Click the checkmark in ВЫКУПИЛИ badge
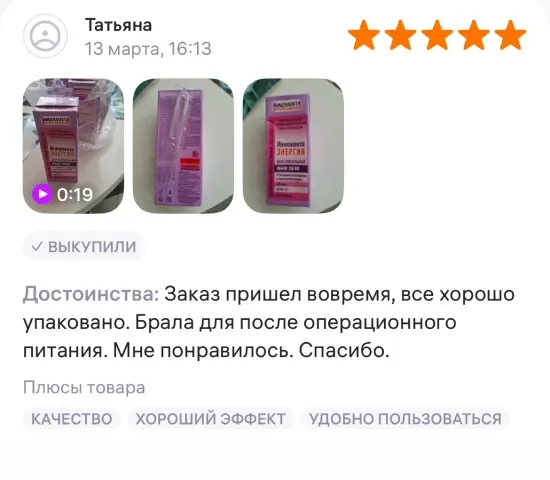This screenshot has width=550, height=480. point(37,246)
